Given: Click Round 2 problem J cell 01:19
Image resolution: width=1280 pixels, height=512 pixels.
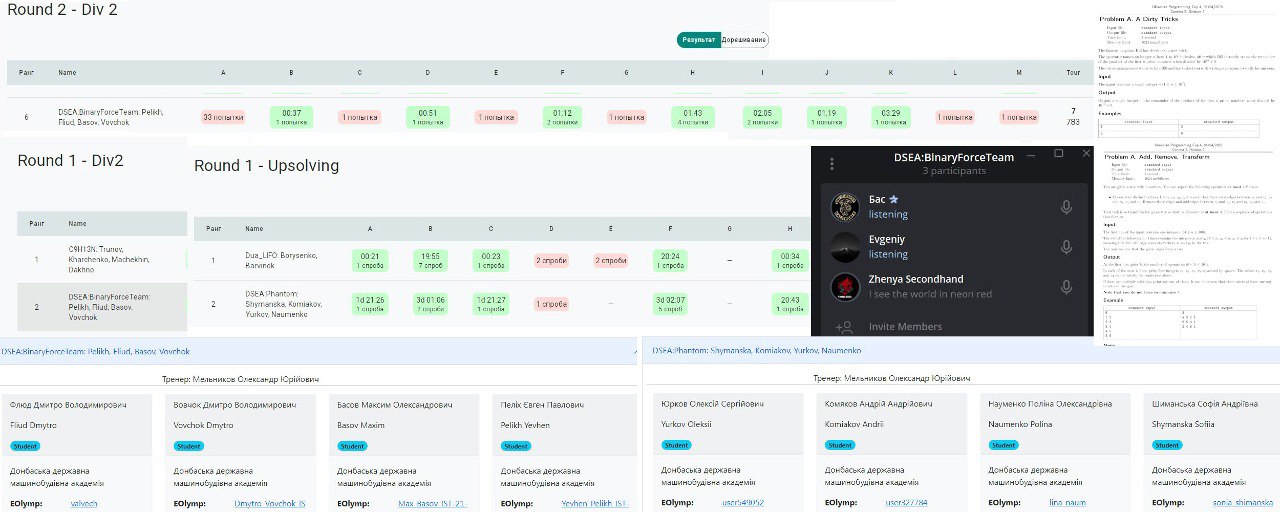Looking at the screenshot, I should (x=826, y=117).
